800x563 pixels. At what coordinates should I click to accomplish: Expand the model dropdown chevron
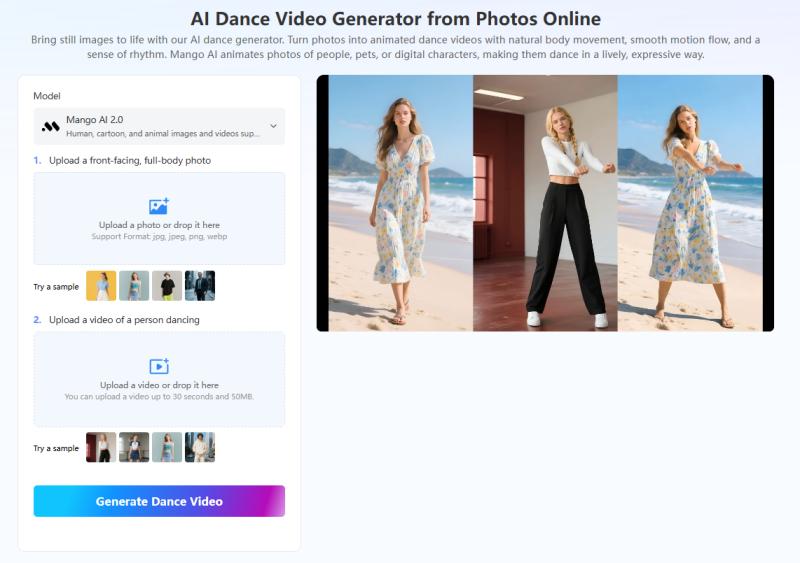pos(273,126)
